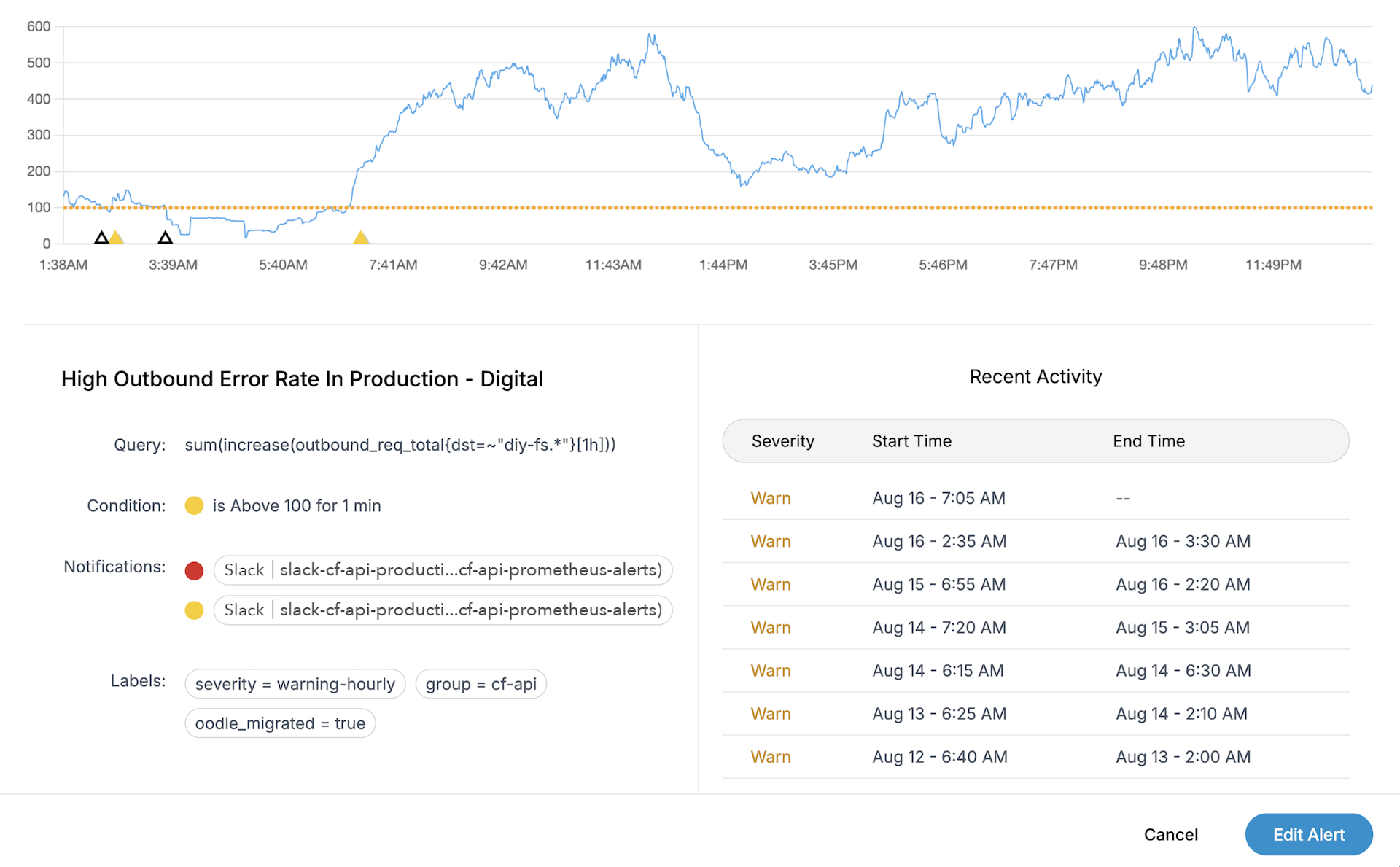Screen dimensions: 1400x867
Task: Select the yellow triangle marker near 7:05AM
Action: point(361,237)
